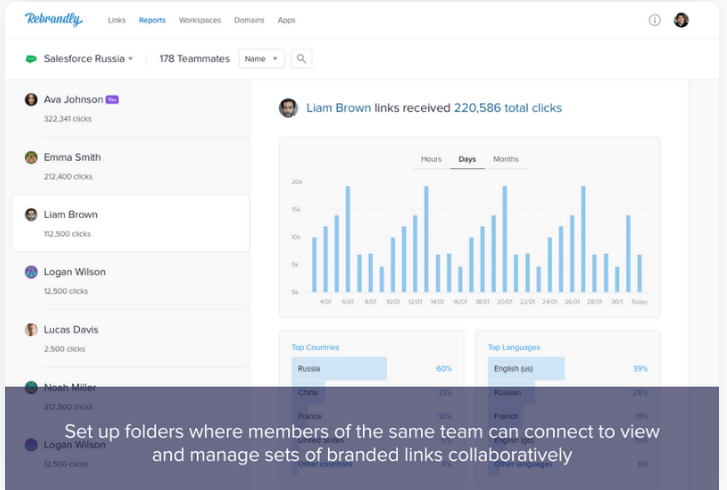Open the info help icon
The width and height of the screenshot is (727, 490).
coord(655,20)
